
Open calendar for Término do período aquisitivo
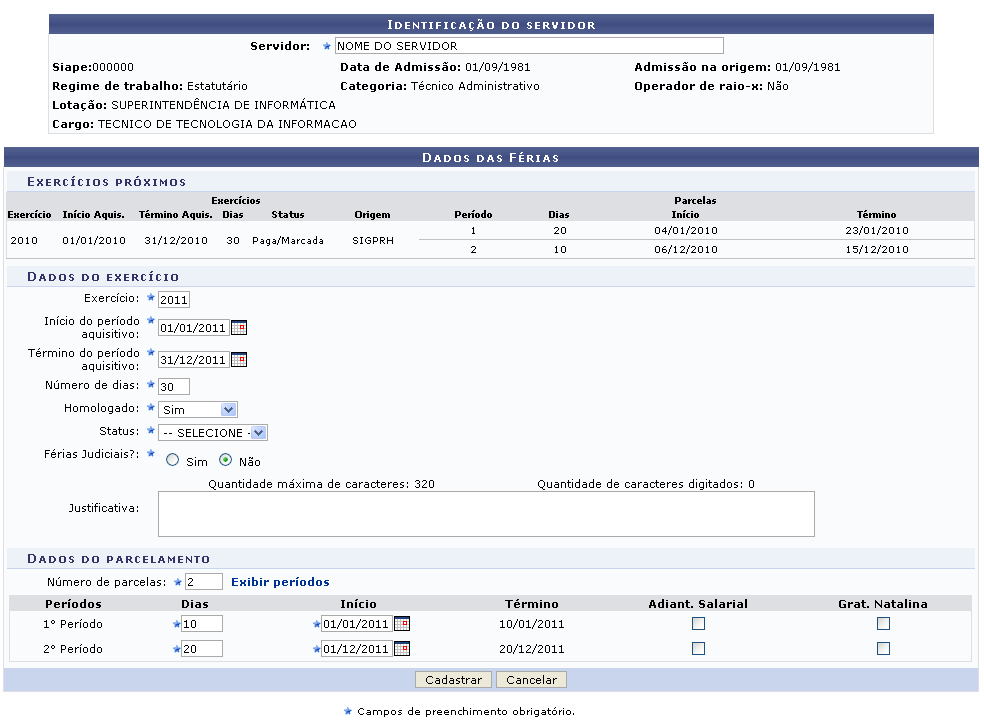coord(239,360)
